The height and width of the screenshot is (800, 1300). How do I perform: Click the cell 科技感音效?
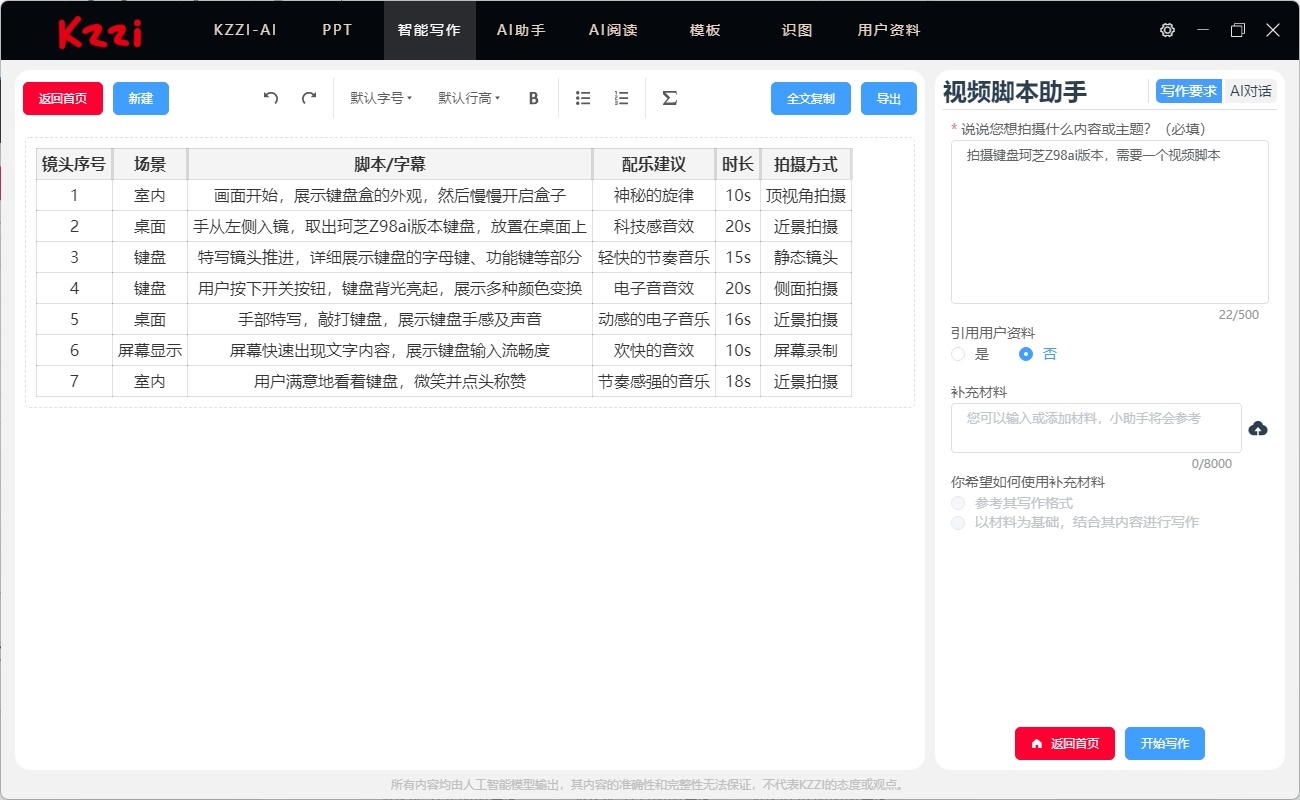pos(654,226)
